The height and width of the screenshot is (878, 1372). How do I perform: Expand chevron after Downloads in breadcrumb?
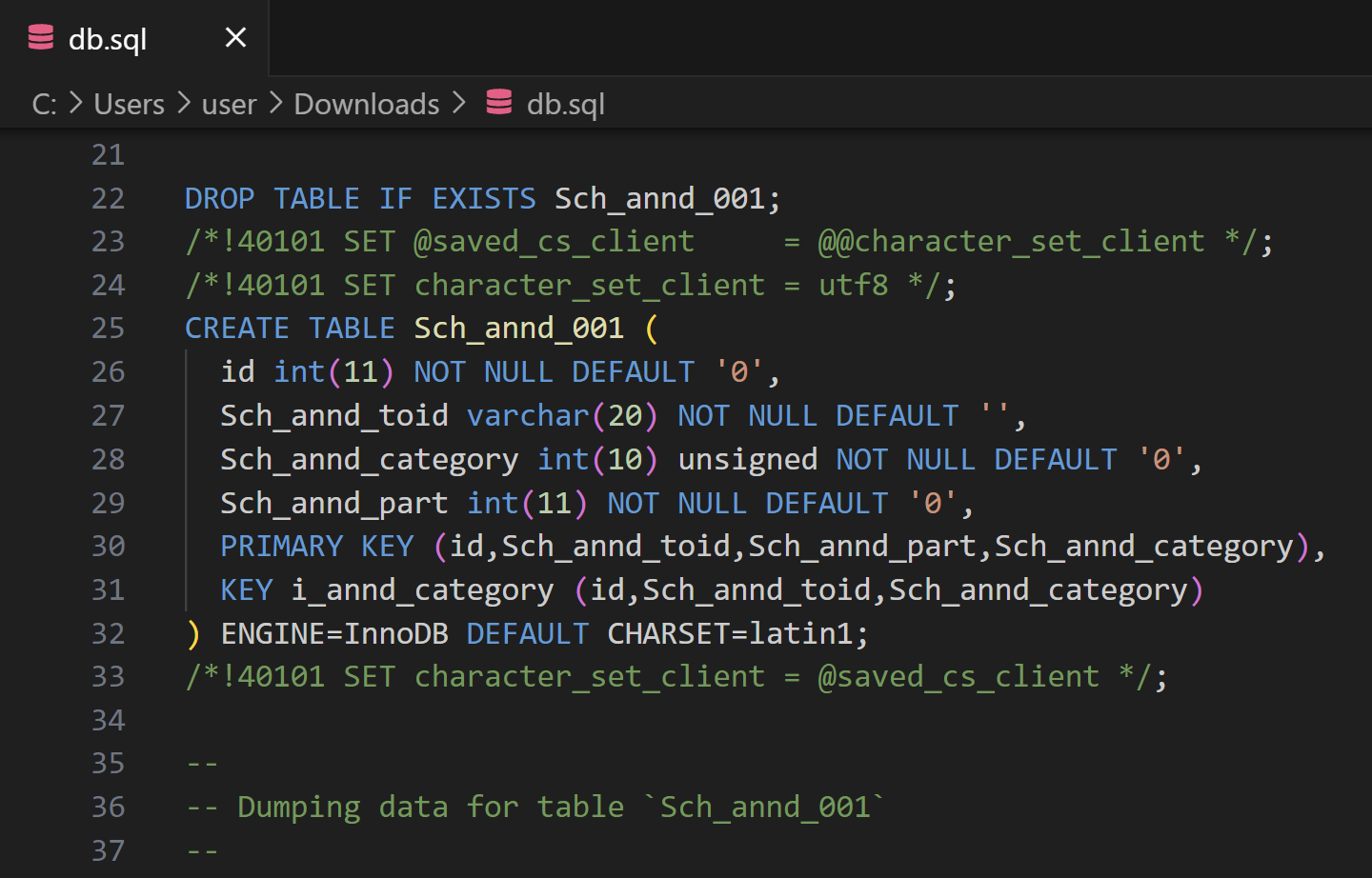click(x=459, y=103)
